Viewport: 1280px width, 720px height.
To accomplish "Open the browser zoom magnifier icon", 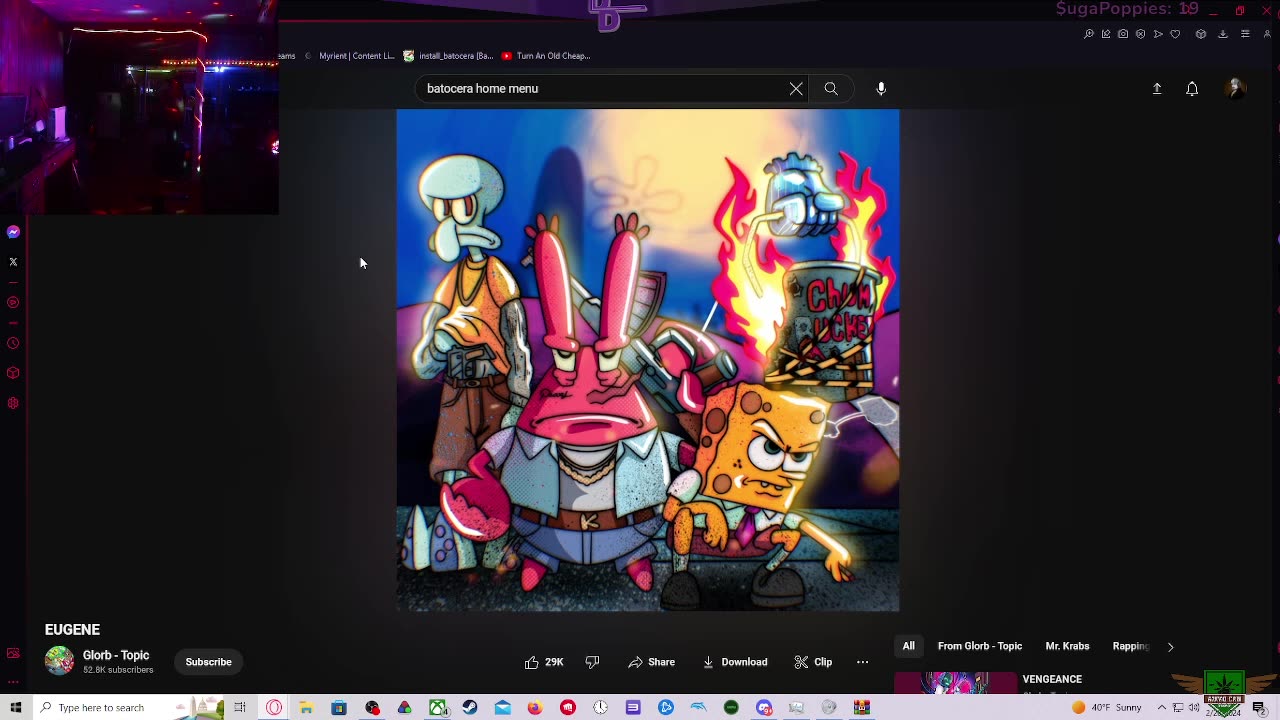I will point(1088,34).
